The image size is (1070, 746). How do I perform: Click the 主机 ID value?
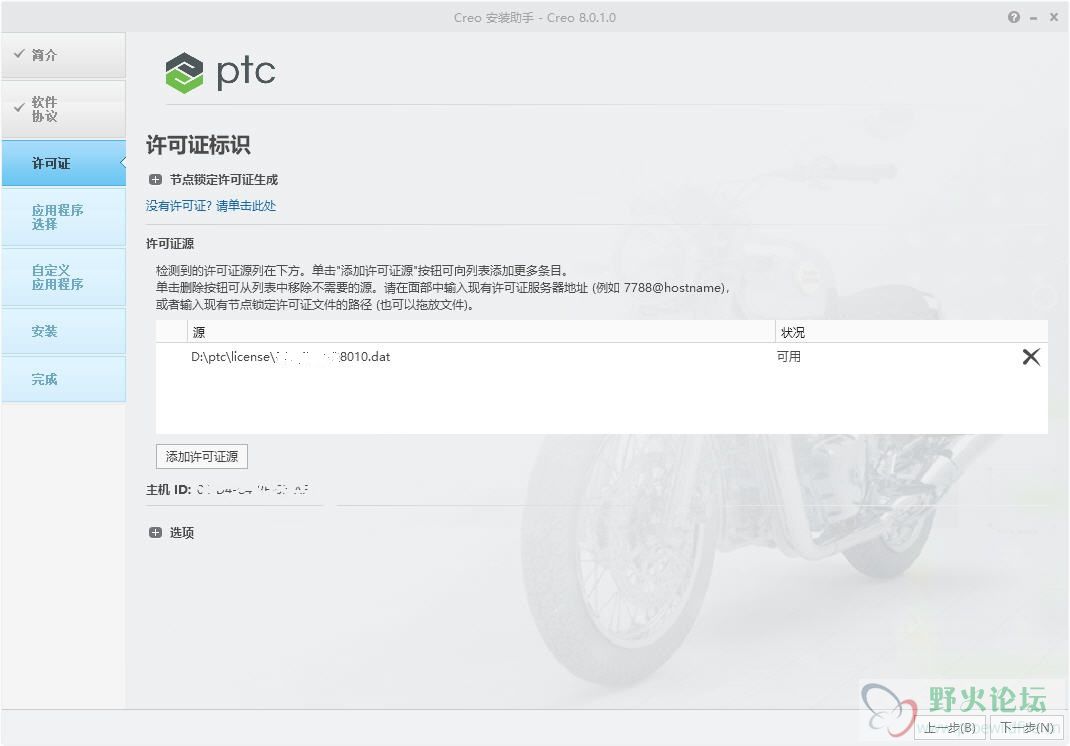coord(252,489)
